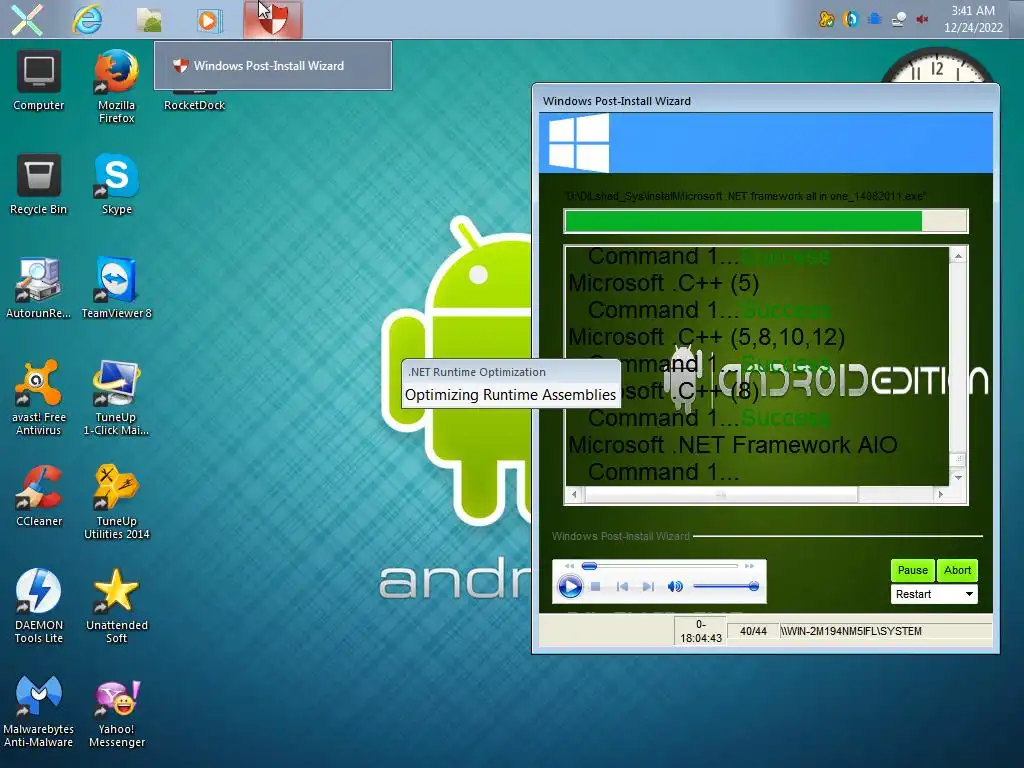Click 'Optimizing Runtime Assemblies' popup text
This screenshot has width=1024, height=768.
pyautogui.click(x=510, y=394)
